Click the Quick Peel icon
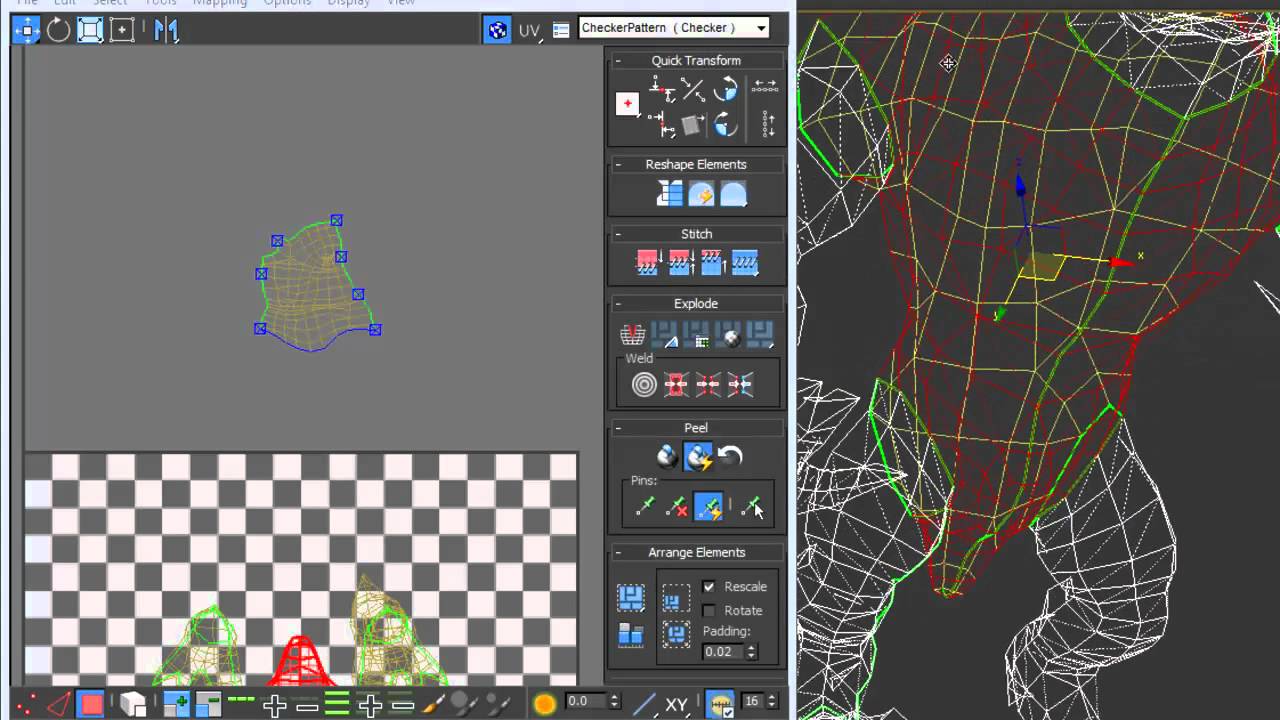The image size is (1280, 720). click(667, 458)
